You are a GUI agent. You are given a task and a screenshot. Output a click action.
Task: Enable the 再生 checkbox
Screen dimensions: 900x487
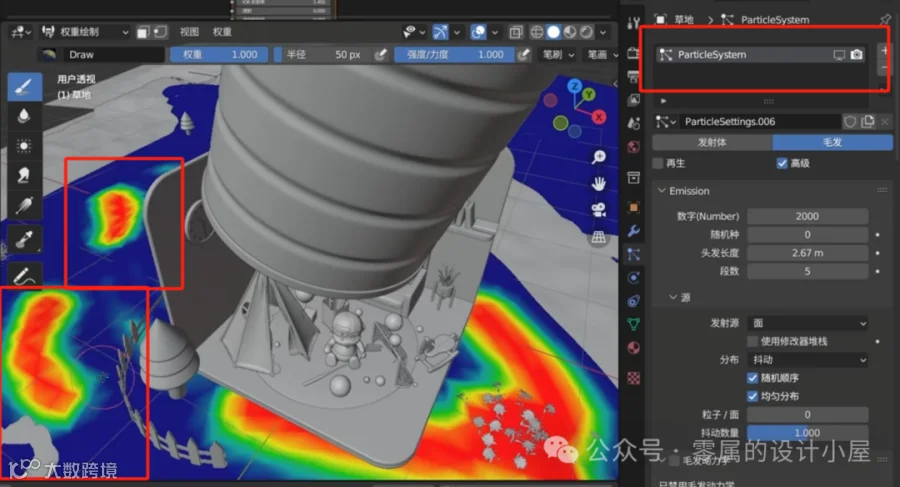[658, 163]
